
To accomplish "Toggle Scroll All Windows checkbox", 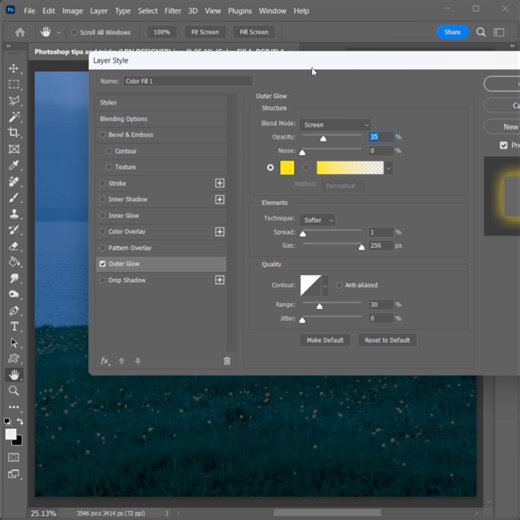I will (x=74, y=32).
